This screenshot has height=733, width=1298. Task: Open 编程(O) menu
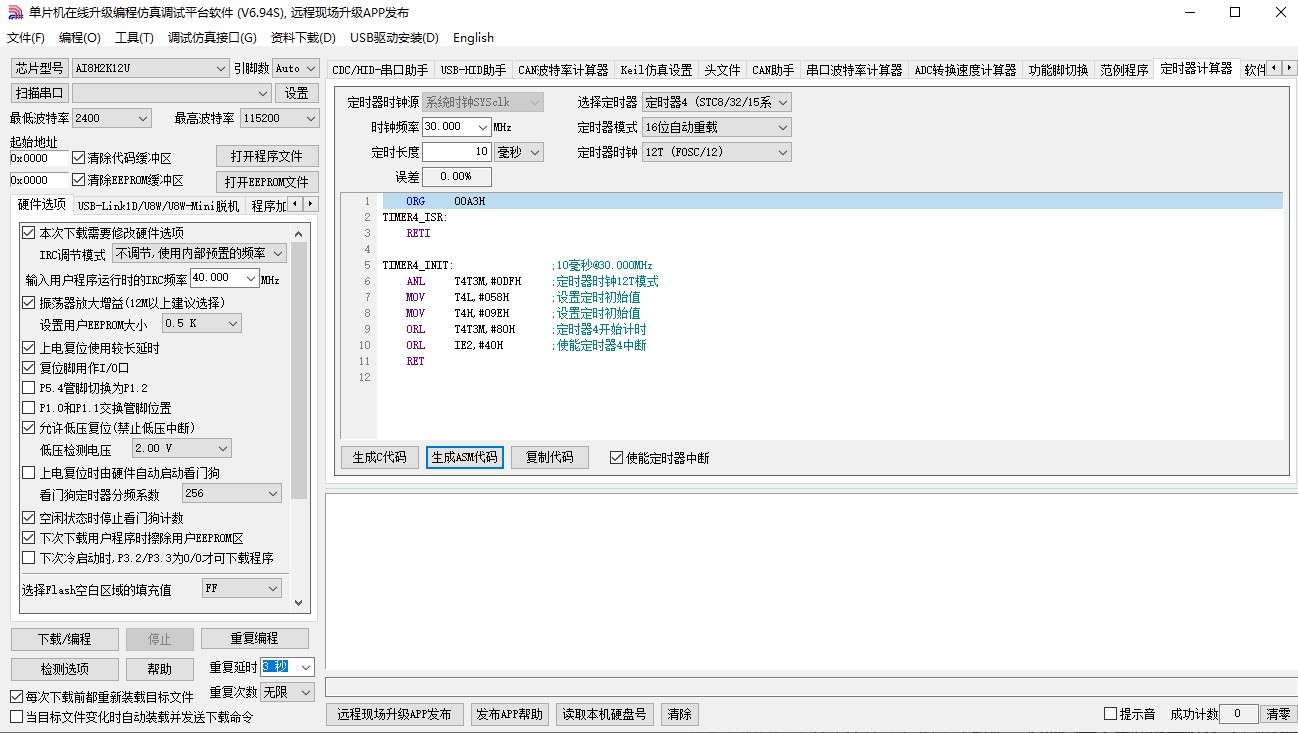(x=80, y=38)
